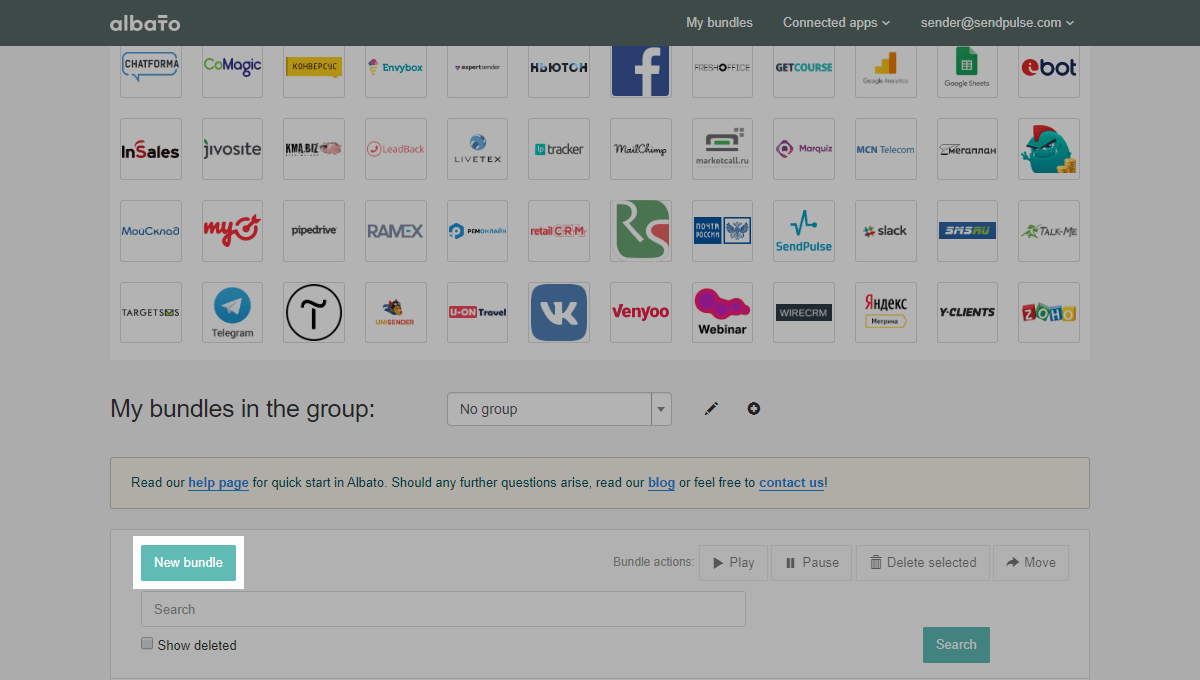Open the Talk-Me app tile
Image resolution: width=1200 pixels, height=680 pixels.
pos(1049,231)
